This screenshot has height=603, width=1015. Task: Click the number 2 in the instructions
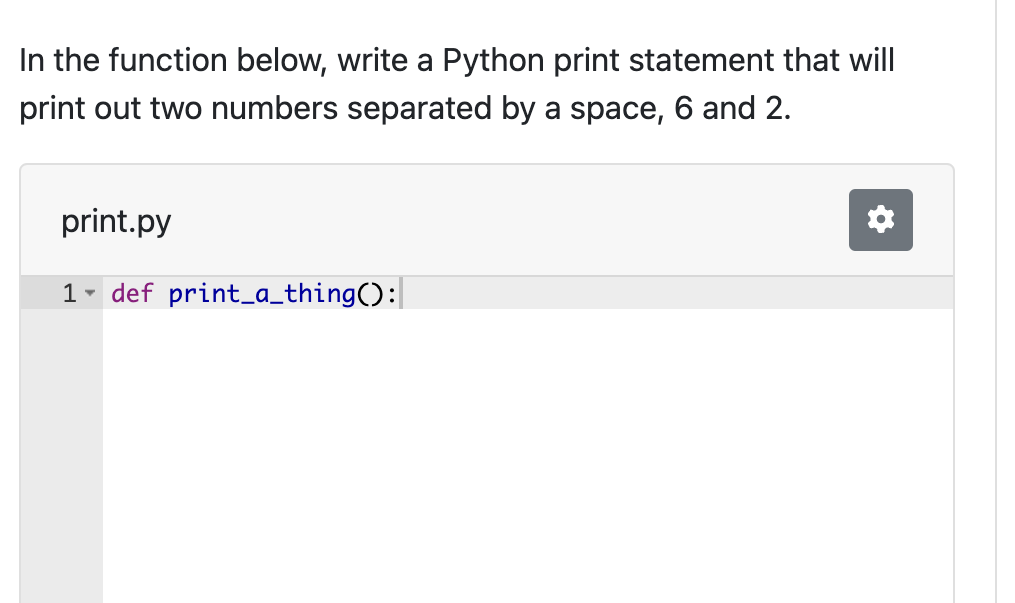pos(773,108)
